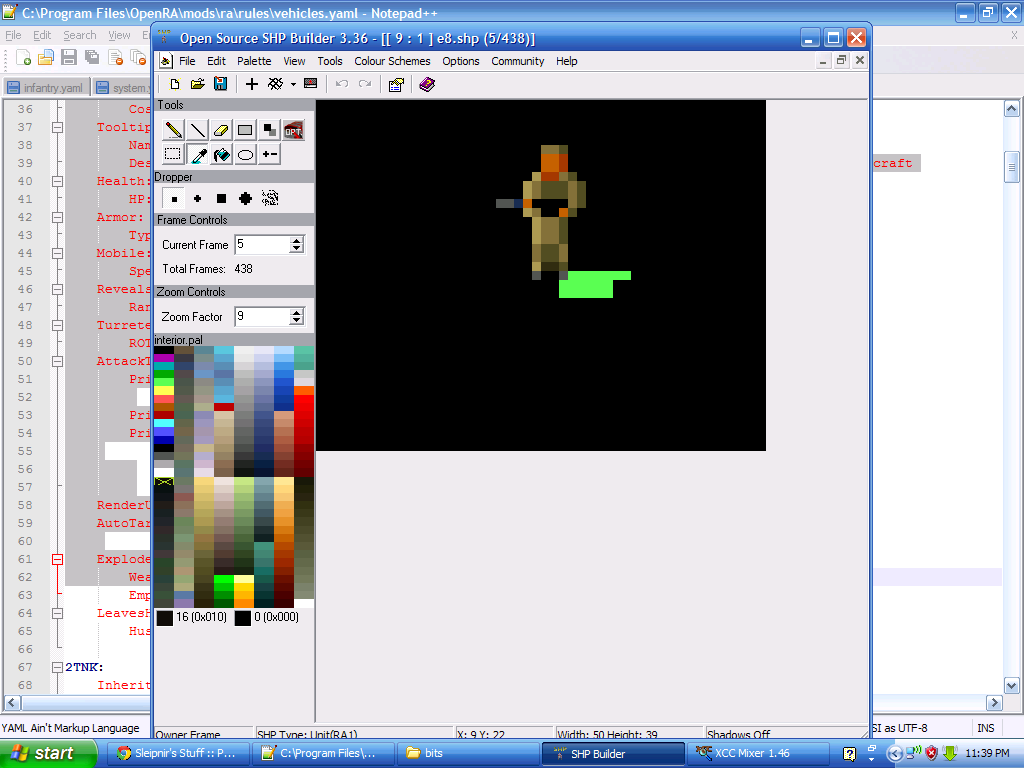Viewport: 1024px width, 768px height.
Task: Open the Colour Schemes menu
Action: [392, 61]
